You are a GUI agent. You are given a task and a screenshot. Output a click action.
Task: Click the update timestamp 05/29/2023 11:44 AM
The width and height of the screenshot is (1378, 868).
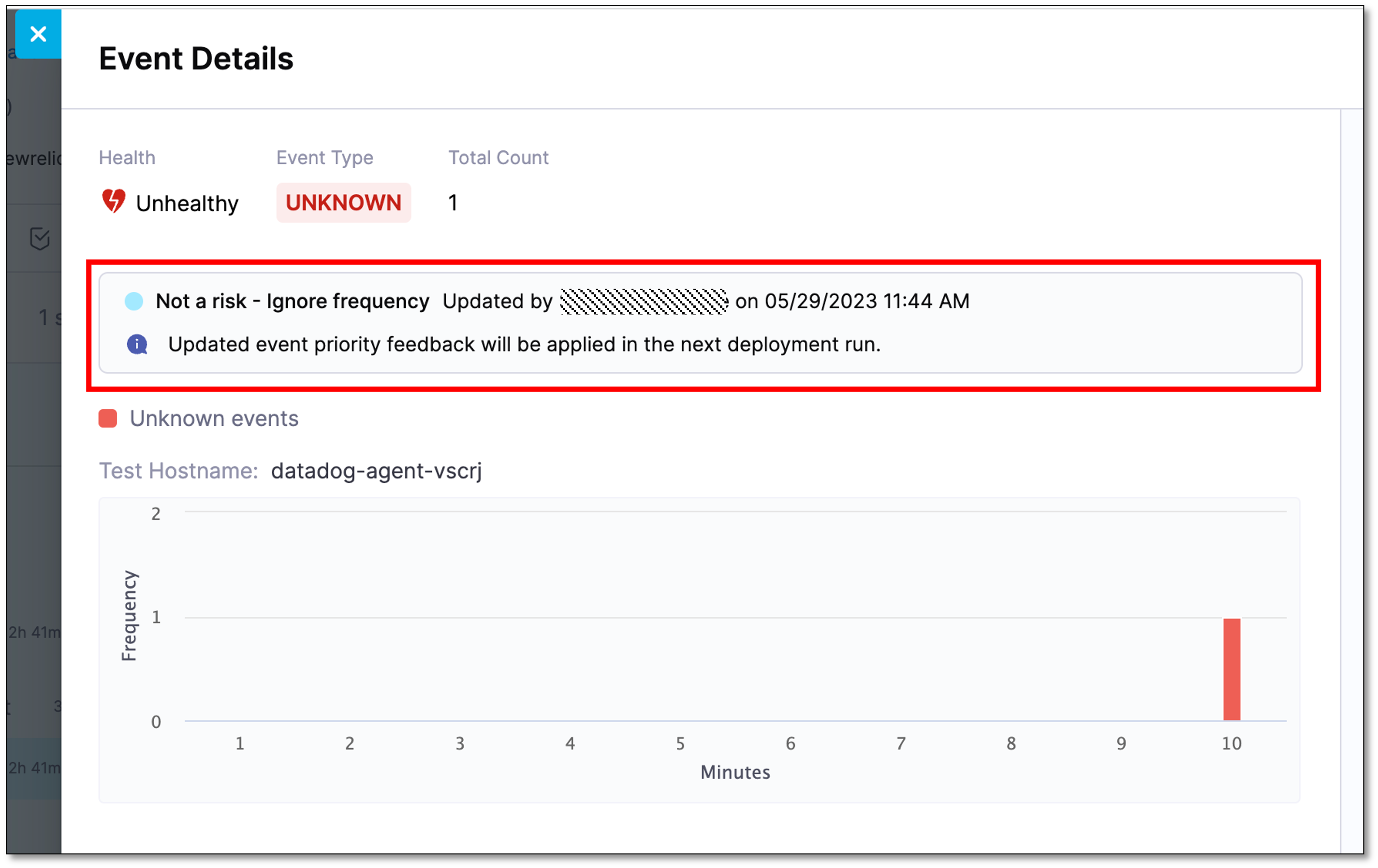click(x=866, y=301)
